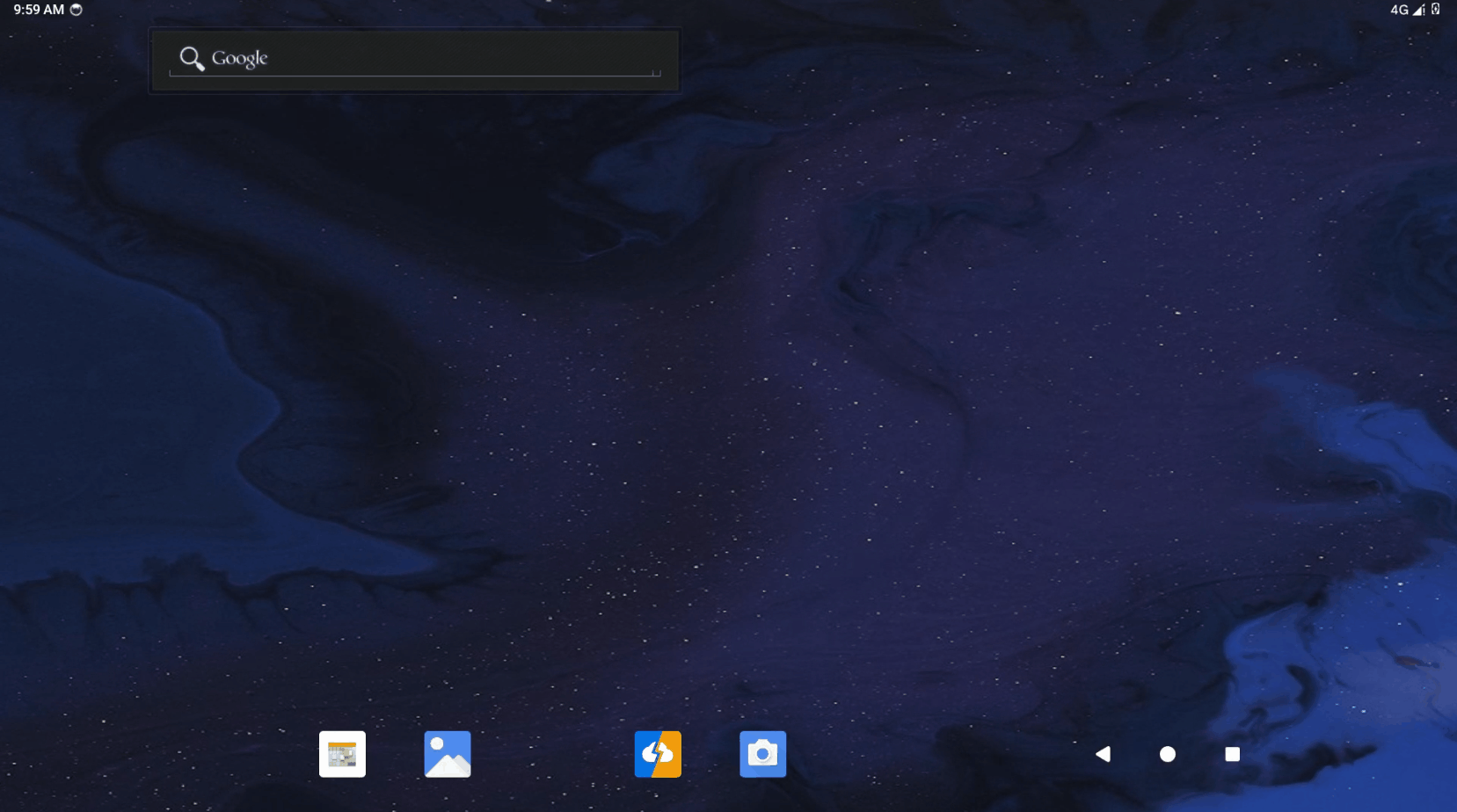
Task: Tap the magnifying glass search icon
Action: click(x=191, y=58)
